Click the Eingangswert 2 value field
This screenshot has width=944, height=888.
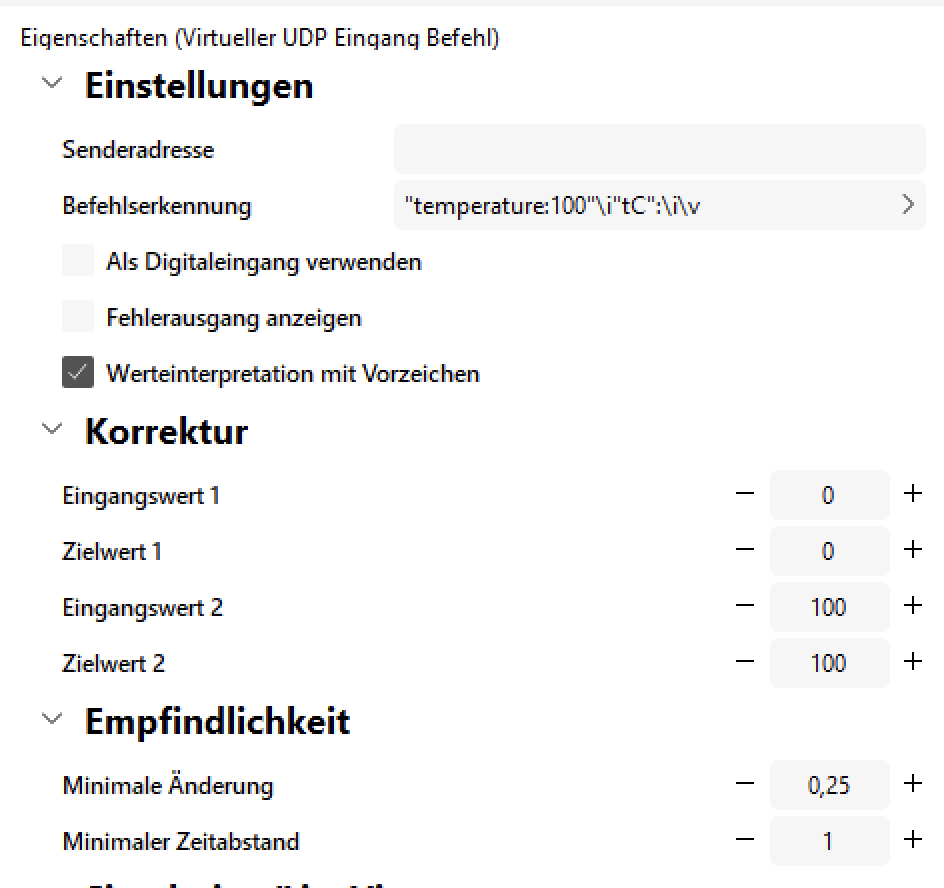pos(830,607)
